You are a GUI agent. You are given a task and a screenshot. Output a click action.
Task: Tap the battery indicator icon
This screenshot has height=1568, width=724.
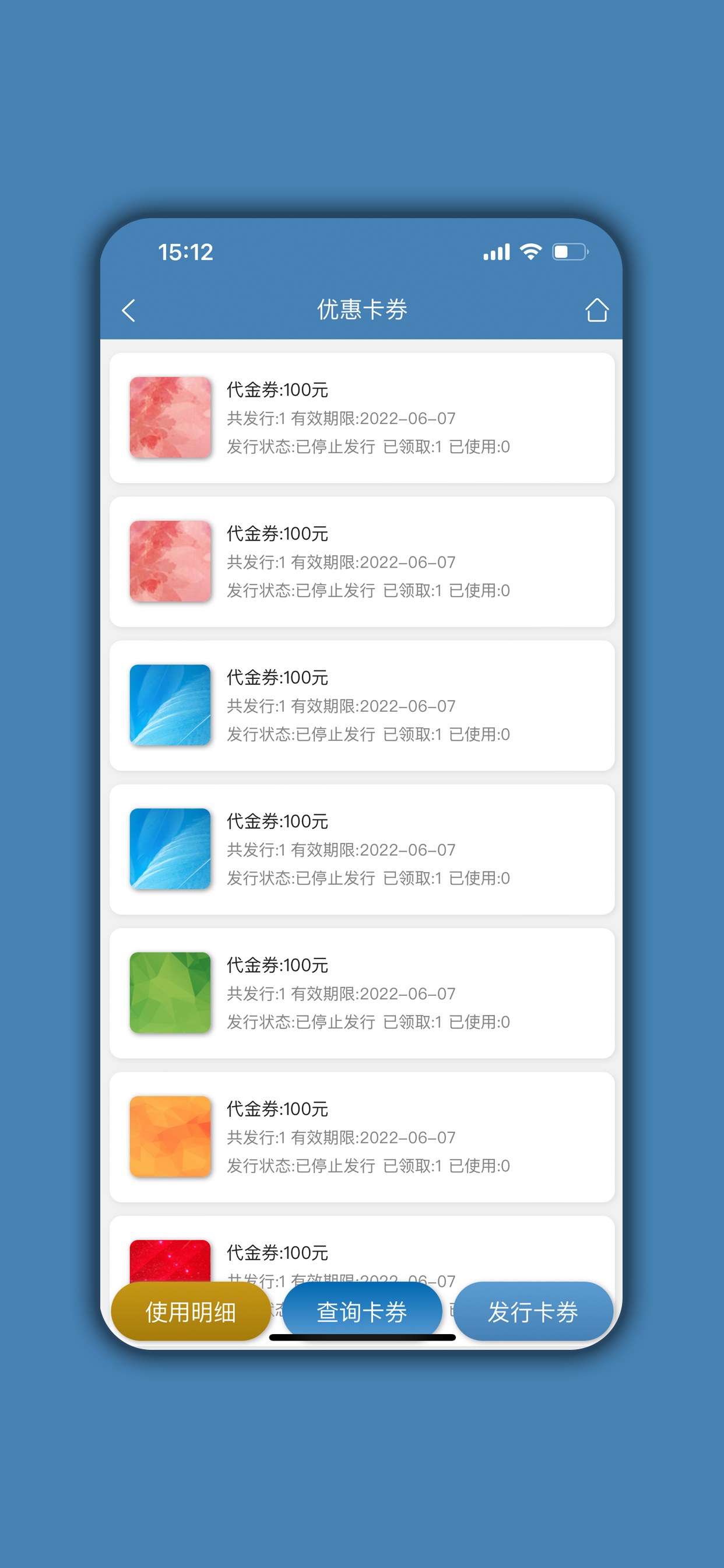pyautogui.click(x=570, y=252)
